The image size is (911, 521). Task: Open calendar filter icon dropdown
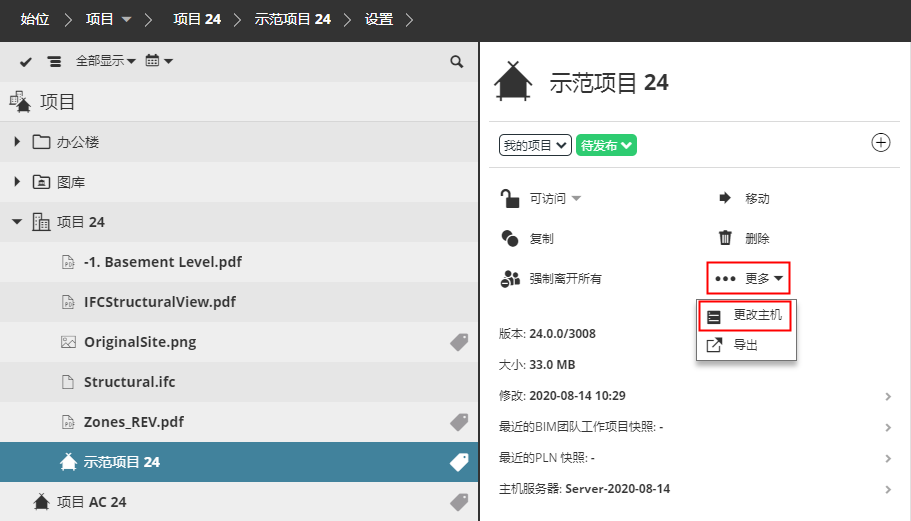159,60
